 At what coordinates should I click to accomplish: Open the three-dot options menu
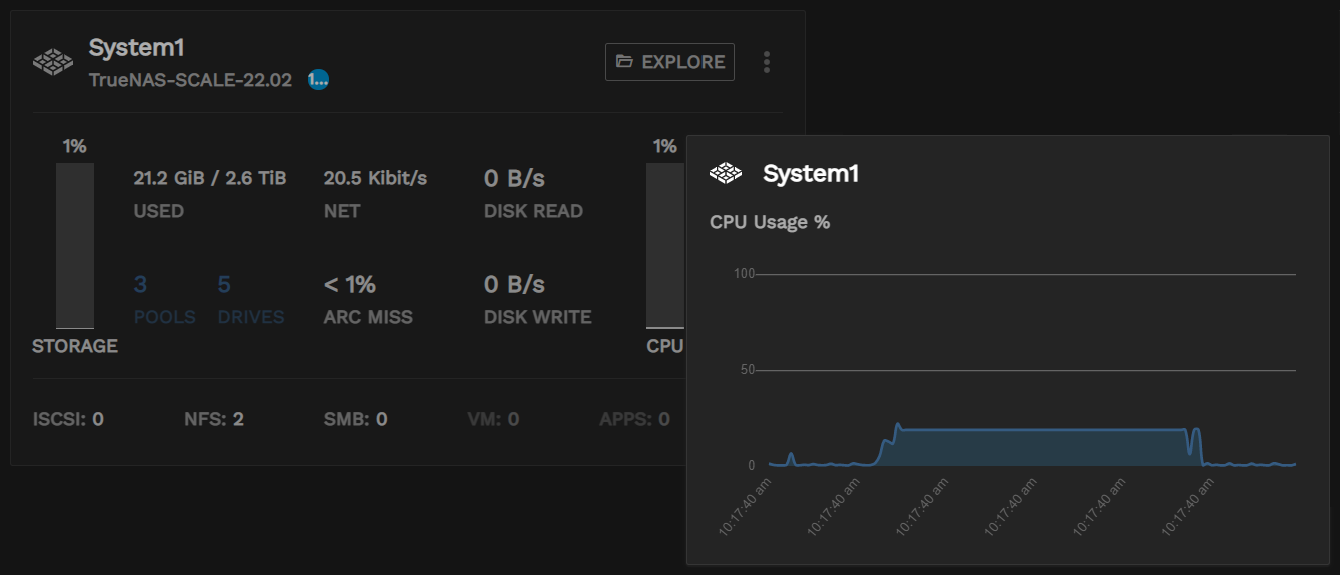pos(767,62)
